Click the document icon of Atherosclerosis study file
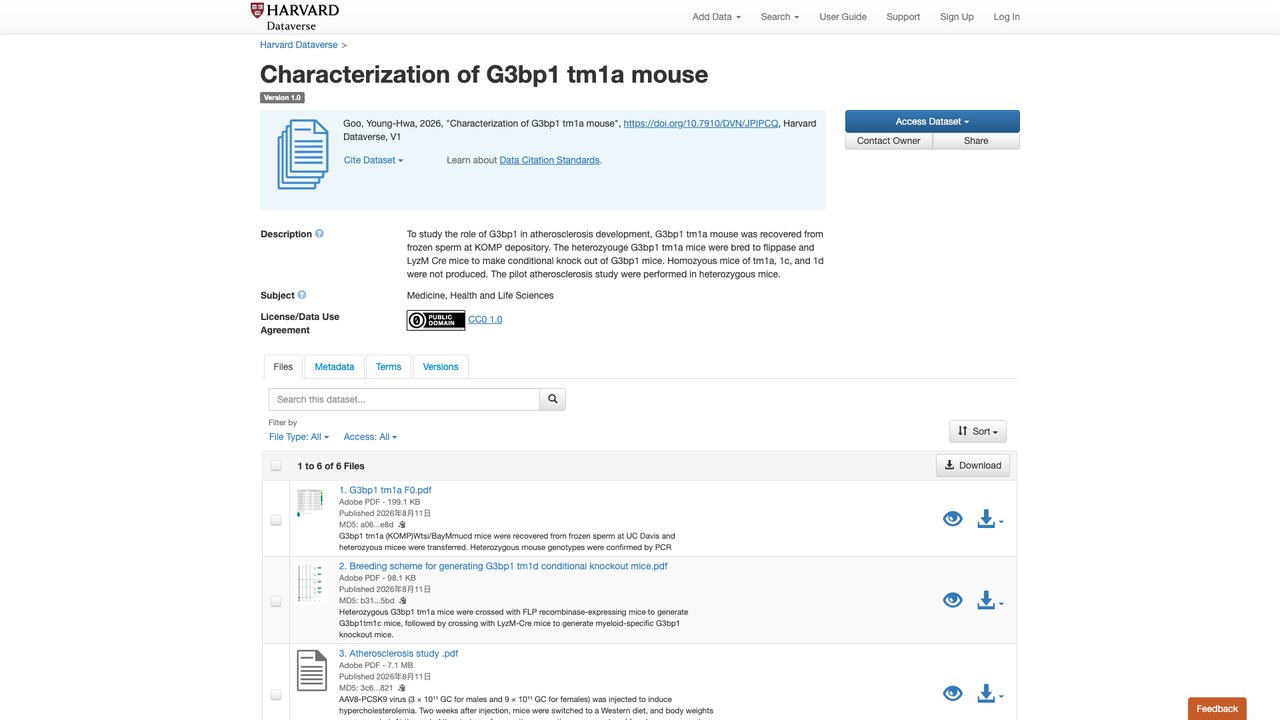This screenshot has height=720, width=1280. click(x=311, y=671)
